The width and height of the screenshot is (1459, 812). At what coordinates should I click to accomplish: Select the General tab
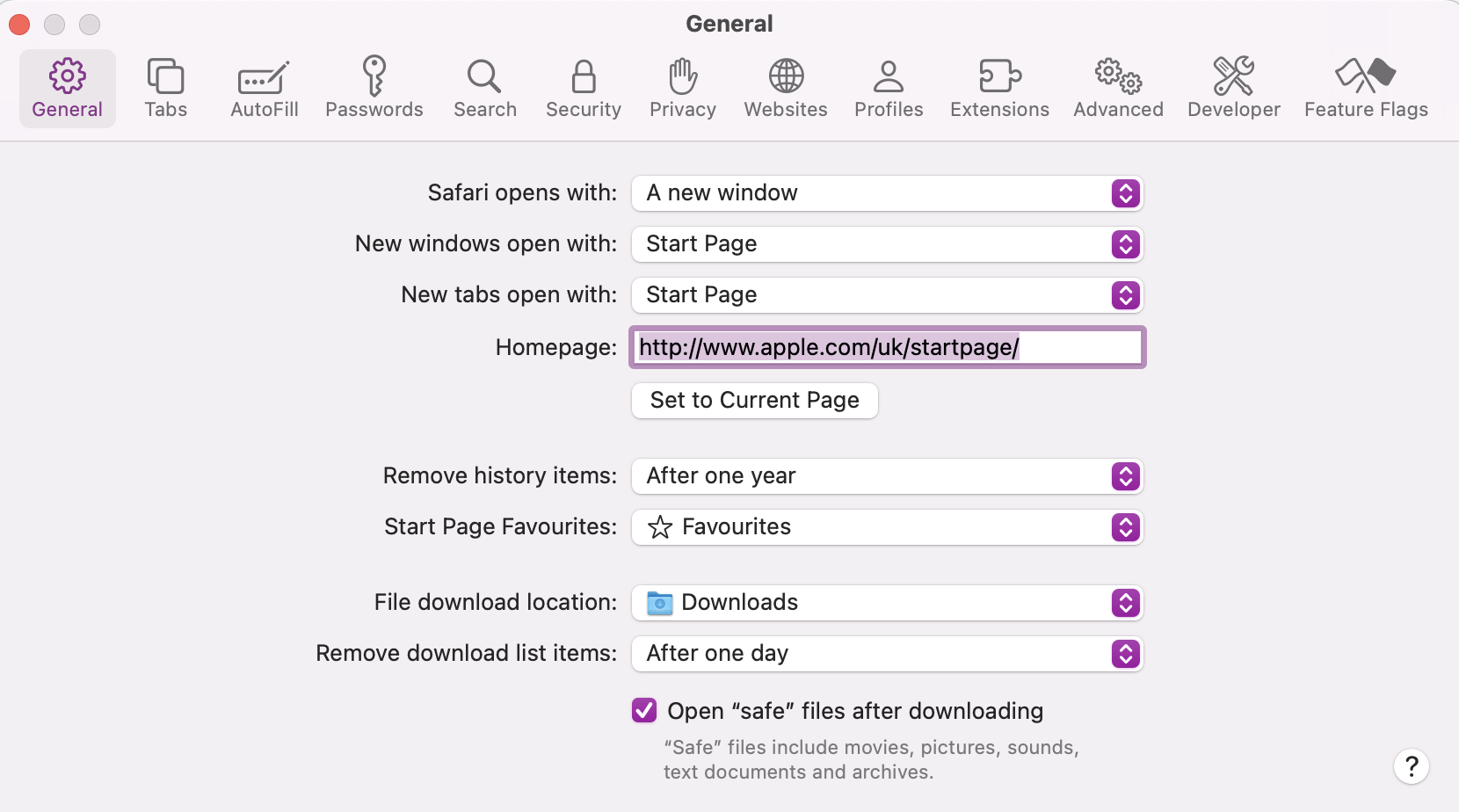click(x=67, y=88)
